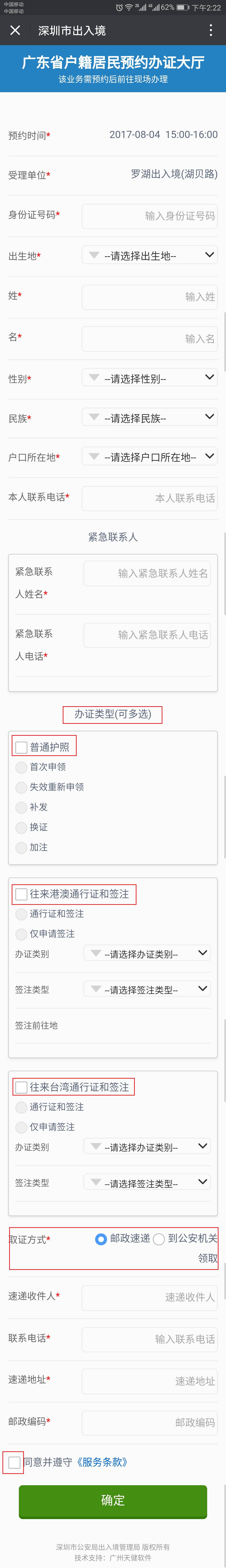Choose 失效重新申领 radio option
The image size is (226, 1568).
point(21,787)
